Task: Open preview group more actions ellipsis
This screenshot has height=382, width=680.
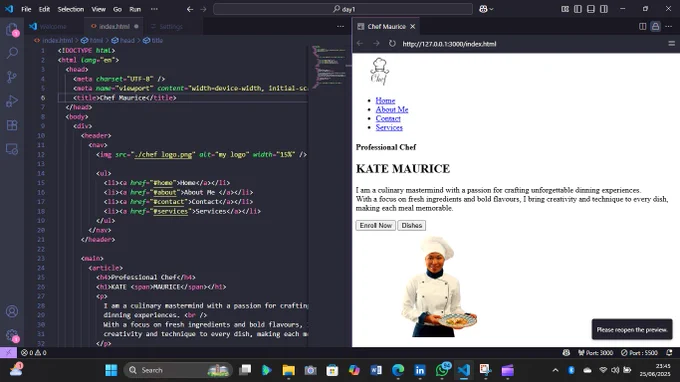Action: pos(668,26)
